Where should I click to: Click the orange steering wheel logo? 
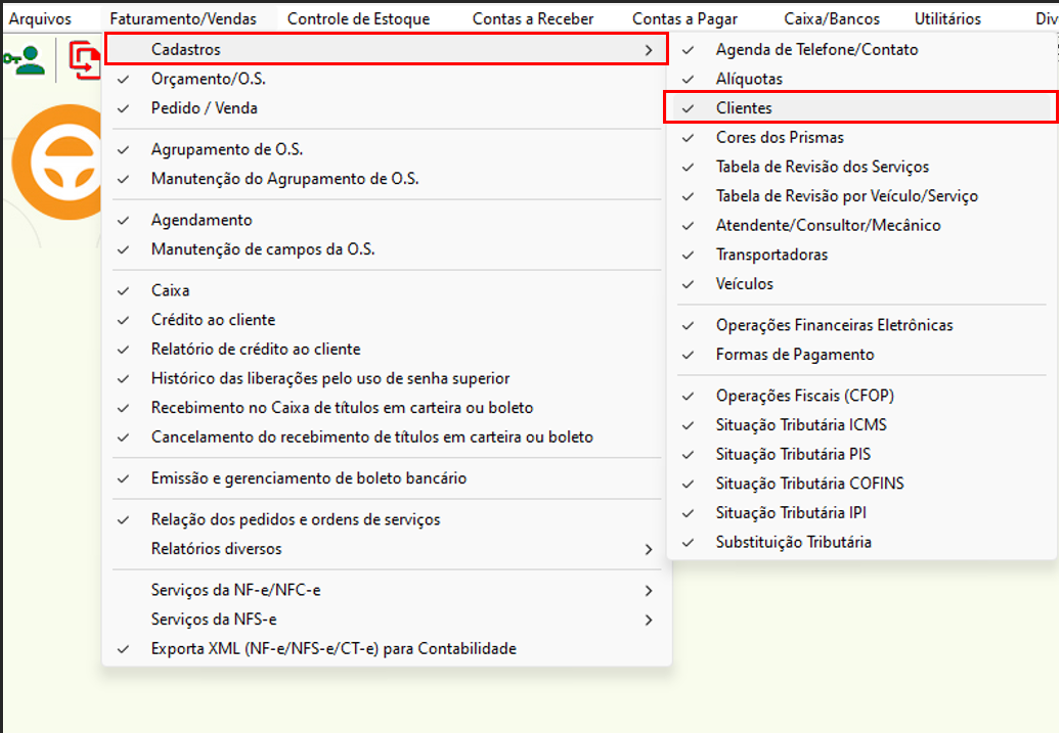(58, 162)
